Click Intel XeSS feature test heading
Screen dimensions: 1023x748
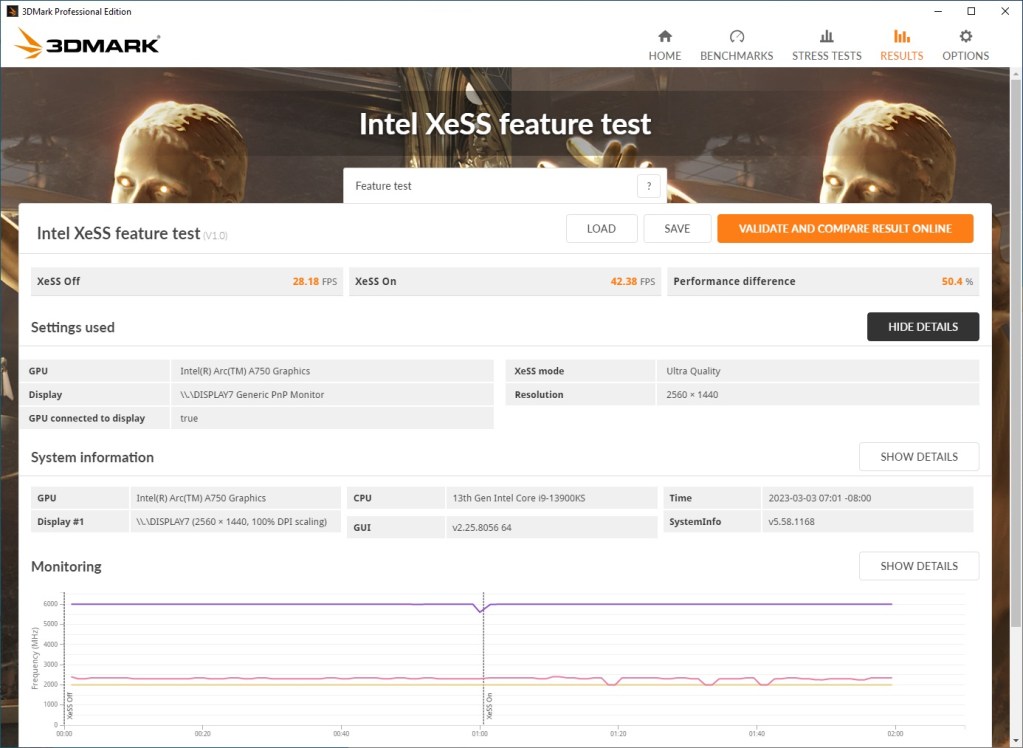(x=118, y=233)
